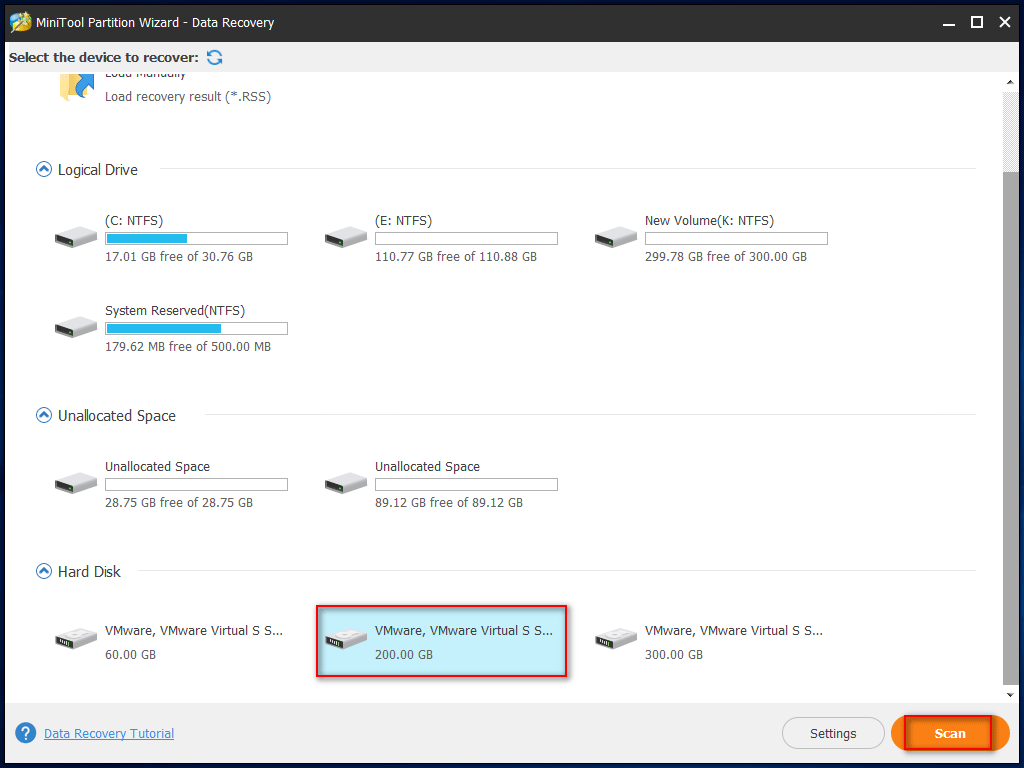Collapse the Unallocated Space section
Screen dimensions: 1024x768
(44, 415)
